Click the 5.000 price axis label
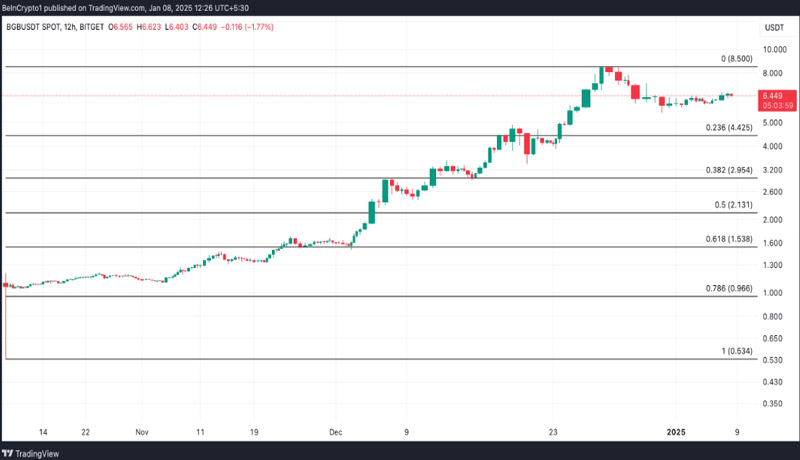The width and height of the screenshot is (800, 460). (x=772, y=123)
